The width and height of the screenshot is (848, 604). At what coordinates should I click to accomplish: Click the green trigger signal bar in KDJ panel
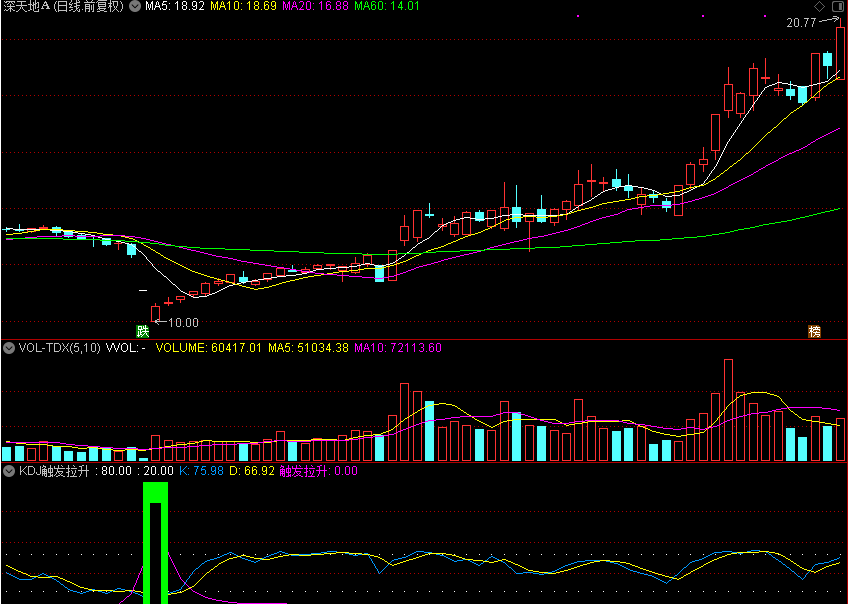click(x=155, y=543)
